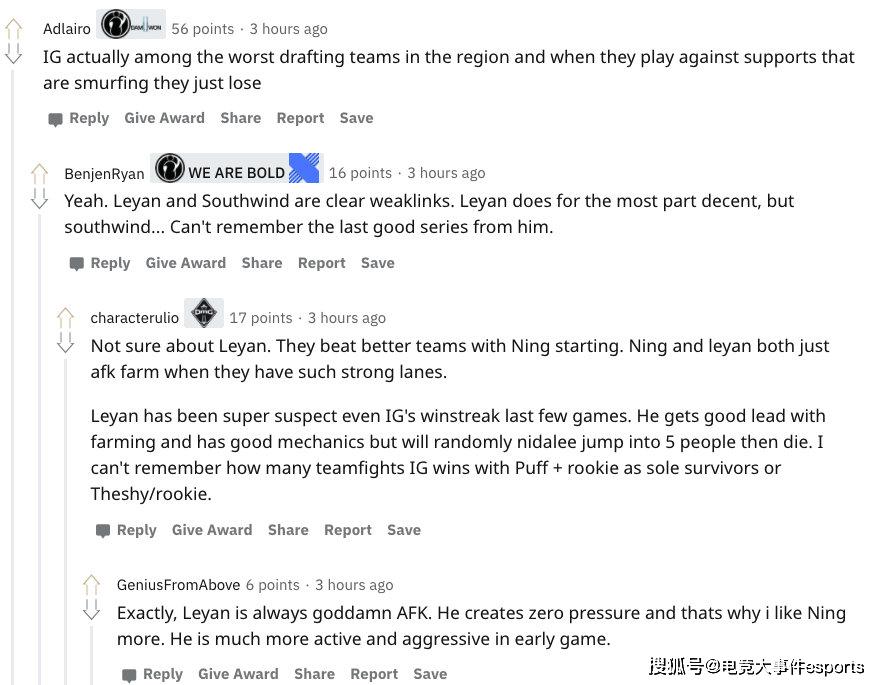Click the reply speech bubble under GeniusFromAbove's comment
The image size is (883, 685).
click(x=129, y=674)
